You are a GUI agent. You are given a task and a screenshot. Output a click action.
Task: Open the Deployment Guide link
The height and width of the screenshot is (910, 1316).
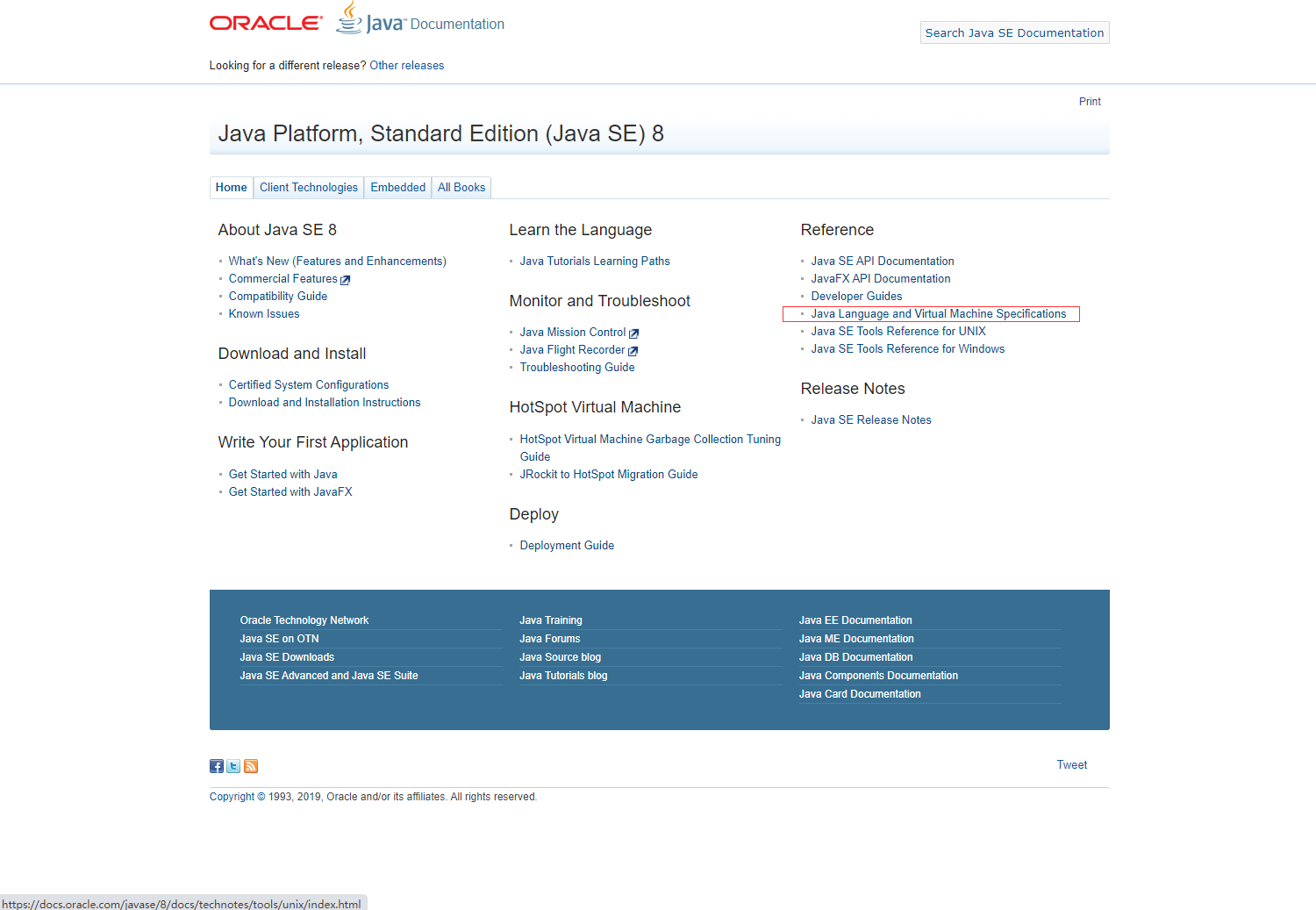click(x=567, y=546)
